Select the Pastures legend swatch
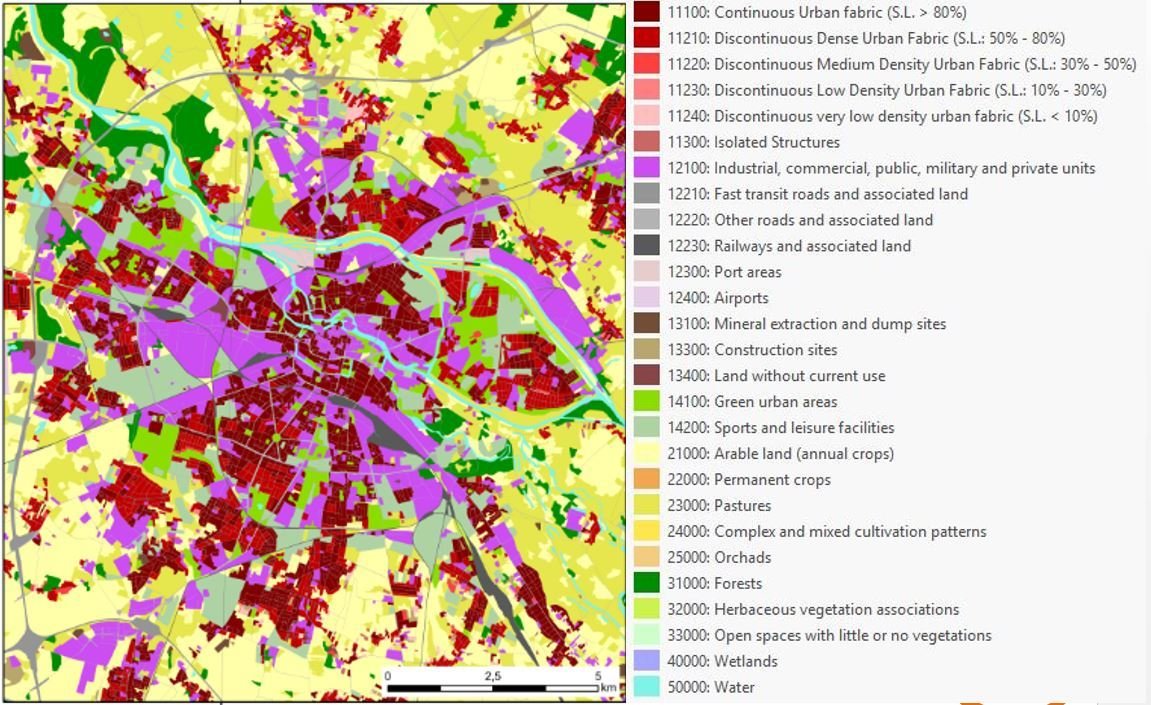The width and height of the screenshot is (1151, 705). (x=646, y=506)
